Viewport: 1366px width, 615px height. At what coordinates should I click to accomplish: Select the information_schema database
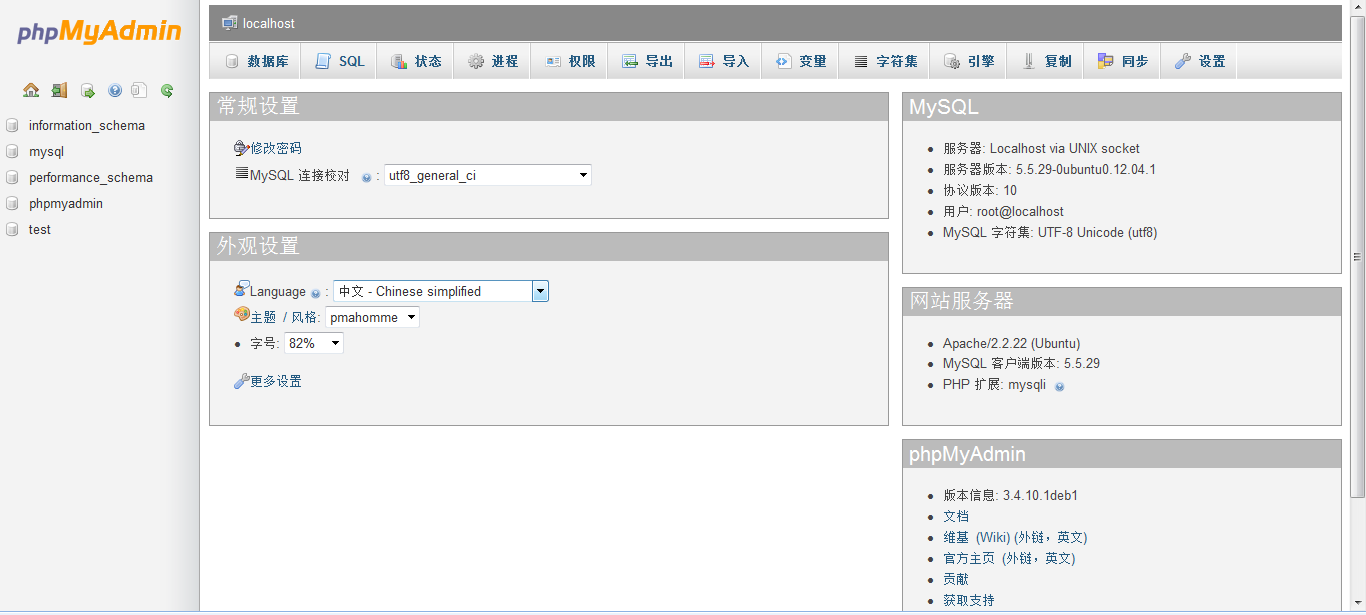coord(87,126)
